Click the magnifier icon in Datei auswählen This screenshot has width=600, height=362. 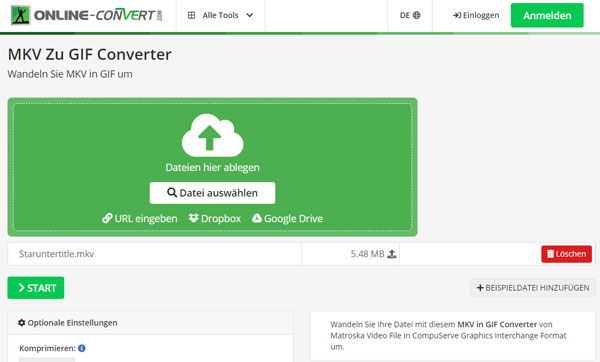(x=172, y=192)
